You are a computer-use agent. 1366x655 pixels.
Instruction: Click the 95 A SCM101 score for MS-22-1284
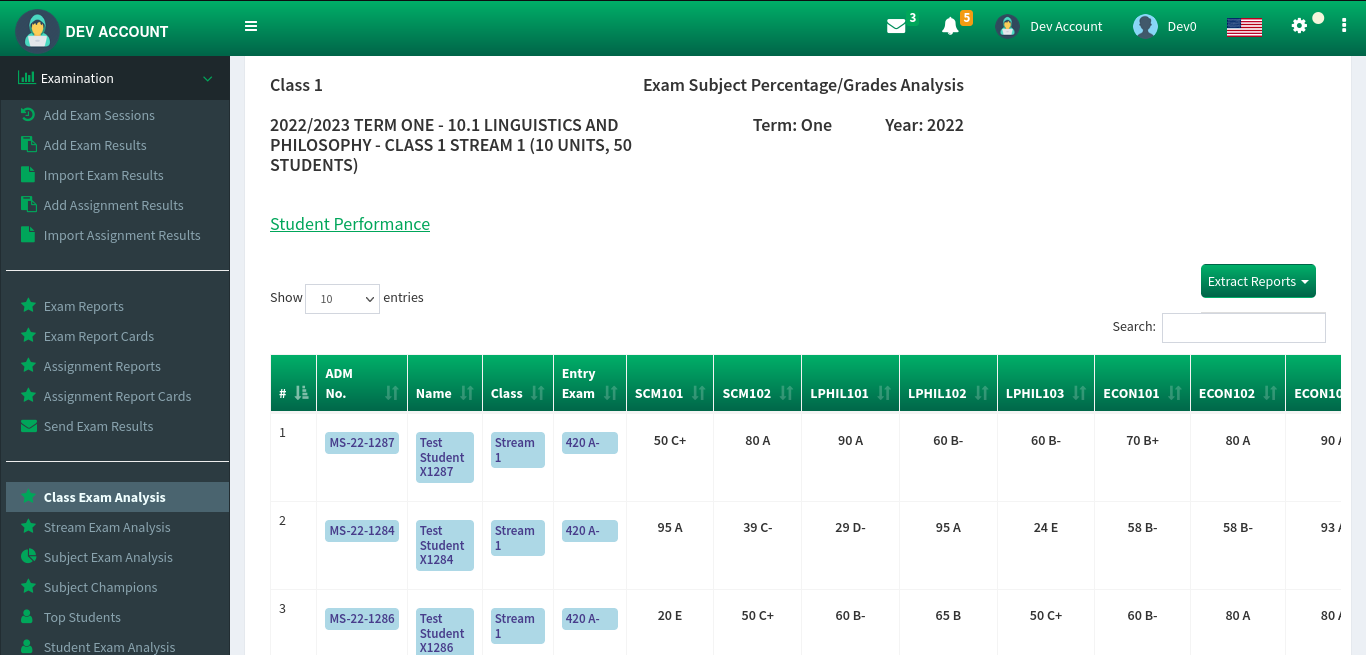click(x=670, y=527)
